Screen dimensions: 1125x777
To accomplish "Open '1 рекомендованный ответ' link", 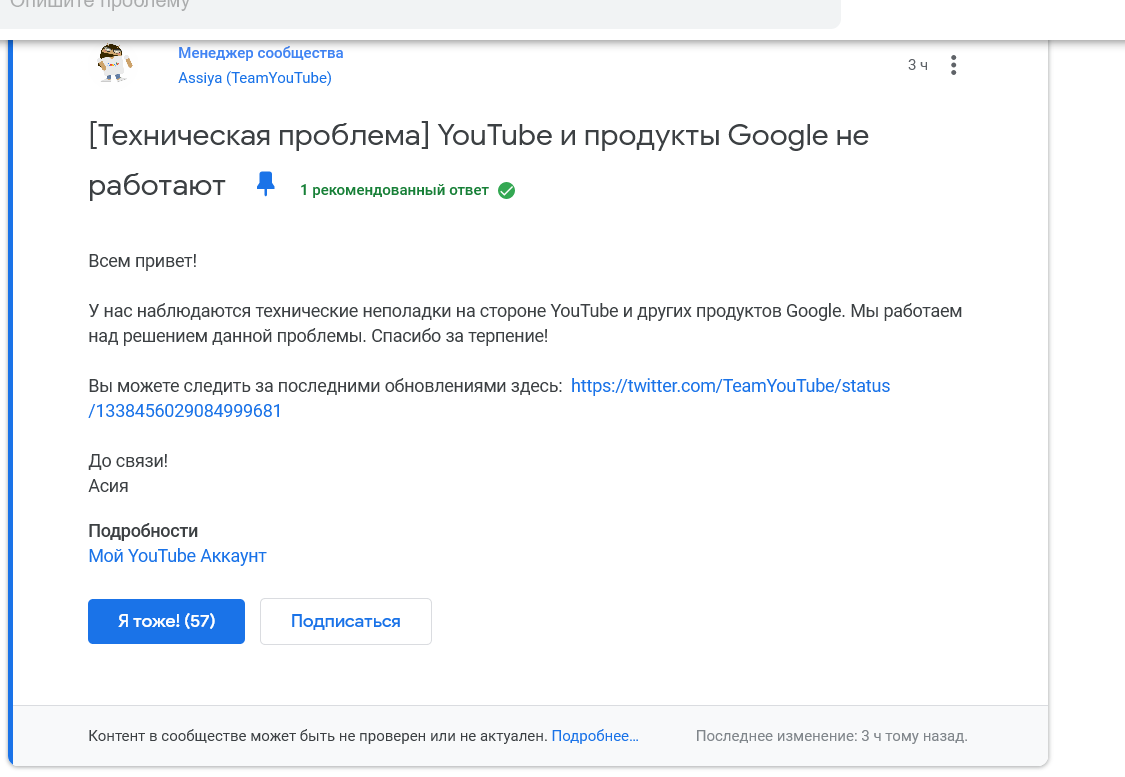I will coord(394,190).
